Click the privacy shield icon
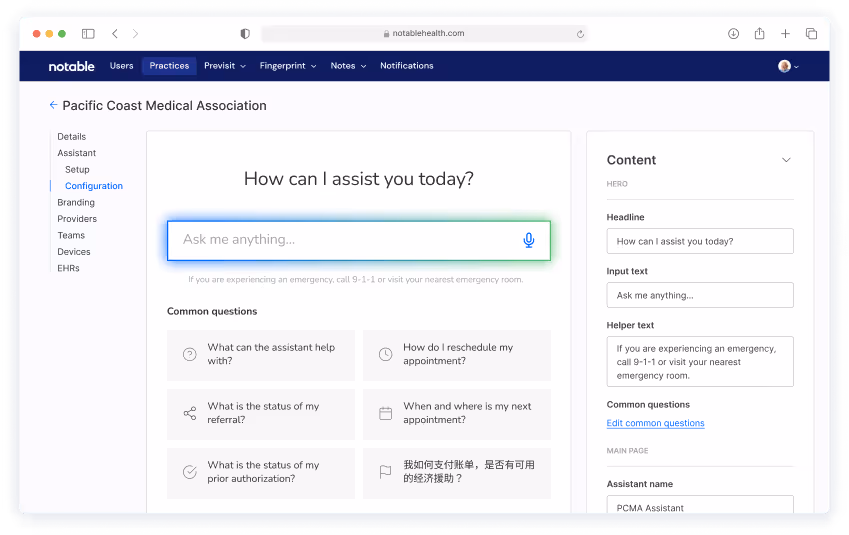 245,34
